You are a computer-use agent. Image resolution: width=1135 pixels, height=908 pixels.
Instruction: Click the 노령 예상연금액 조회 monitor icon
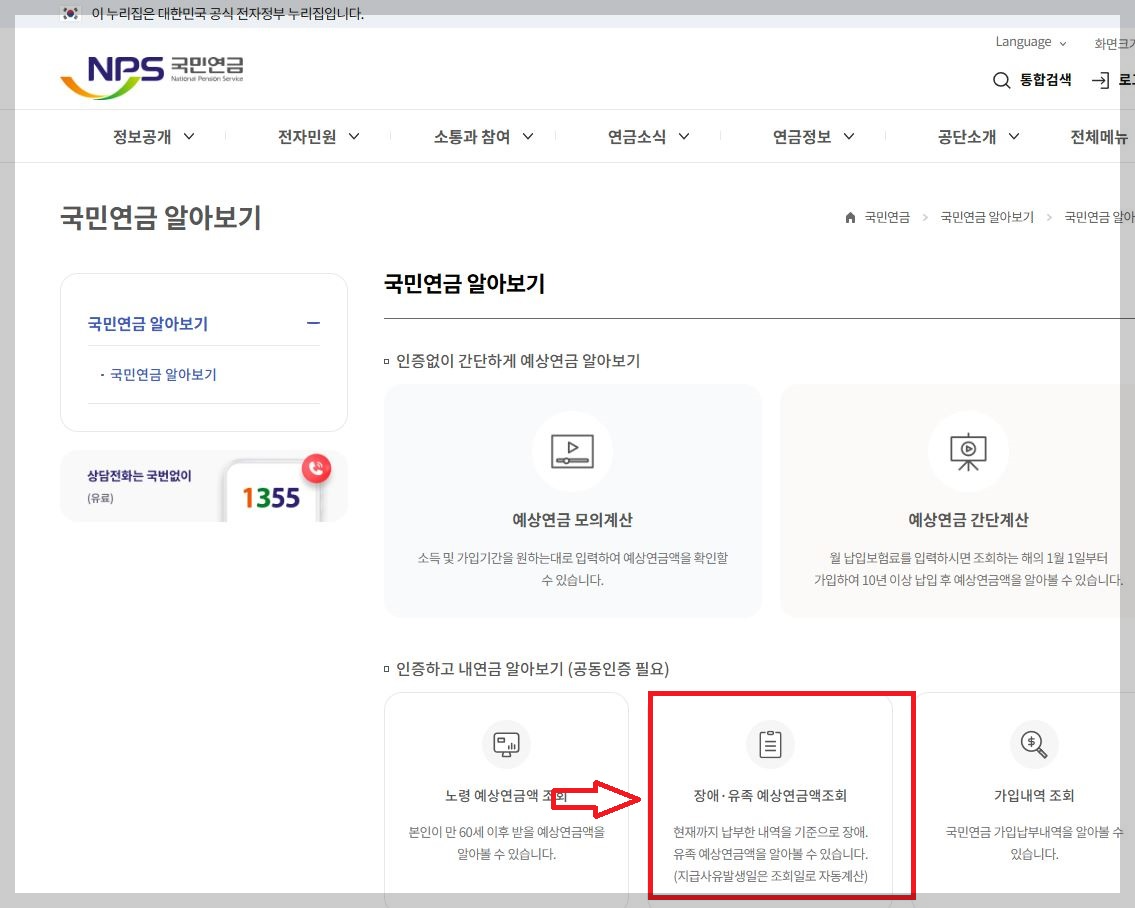pyautogui.click(x=506, y=744)
